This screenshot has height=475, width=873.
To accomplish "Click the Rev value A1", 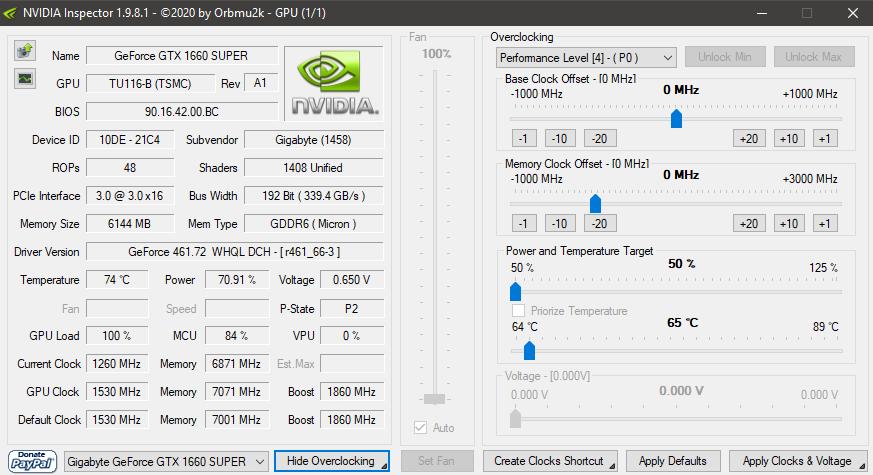I will click(261, 84).
